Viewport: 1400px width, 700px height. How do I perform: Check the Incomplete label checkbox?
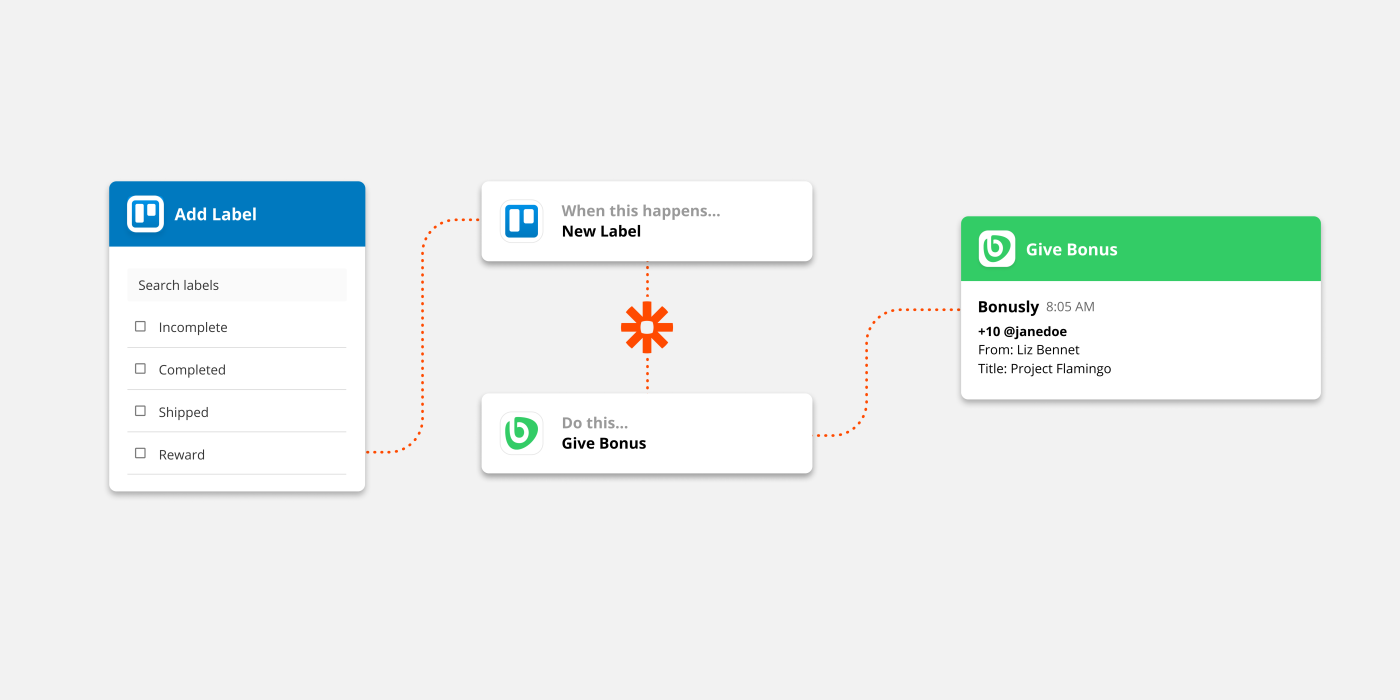140,326
